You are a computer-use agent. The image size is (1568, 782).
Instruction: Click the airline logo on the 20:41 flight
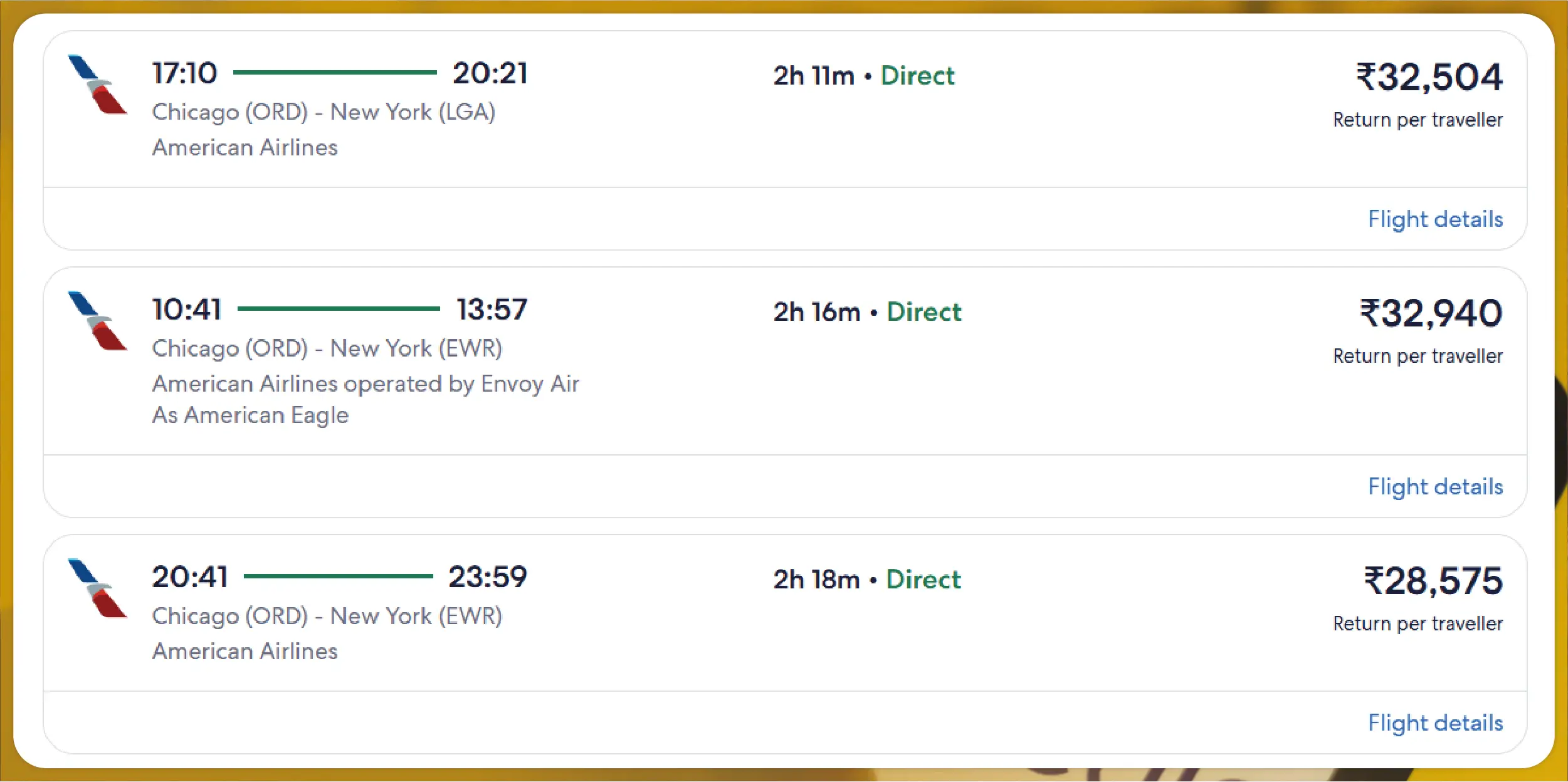click(x=97, y=588)
